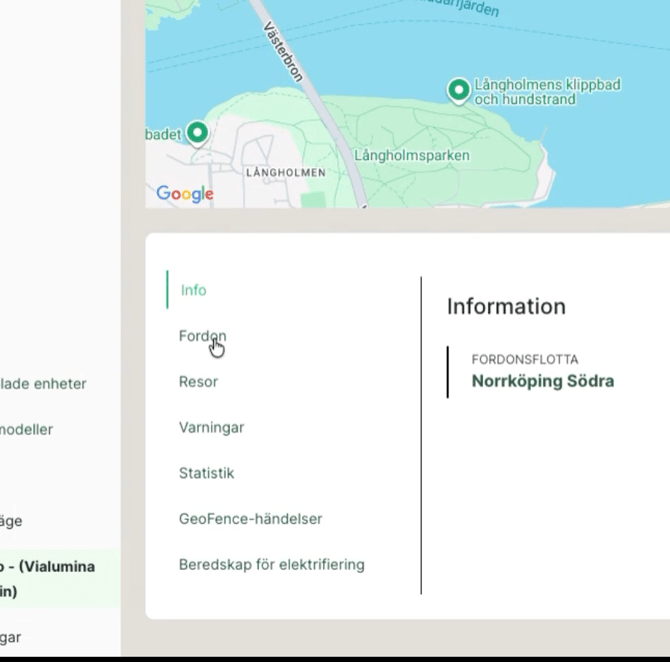The height and width of the screenshot is (662, 670).
Task: Click the Google logo on the map
Action: pos(185,194)
